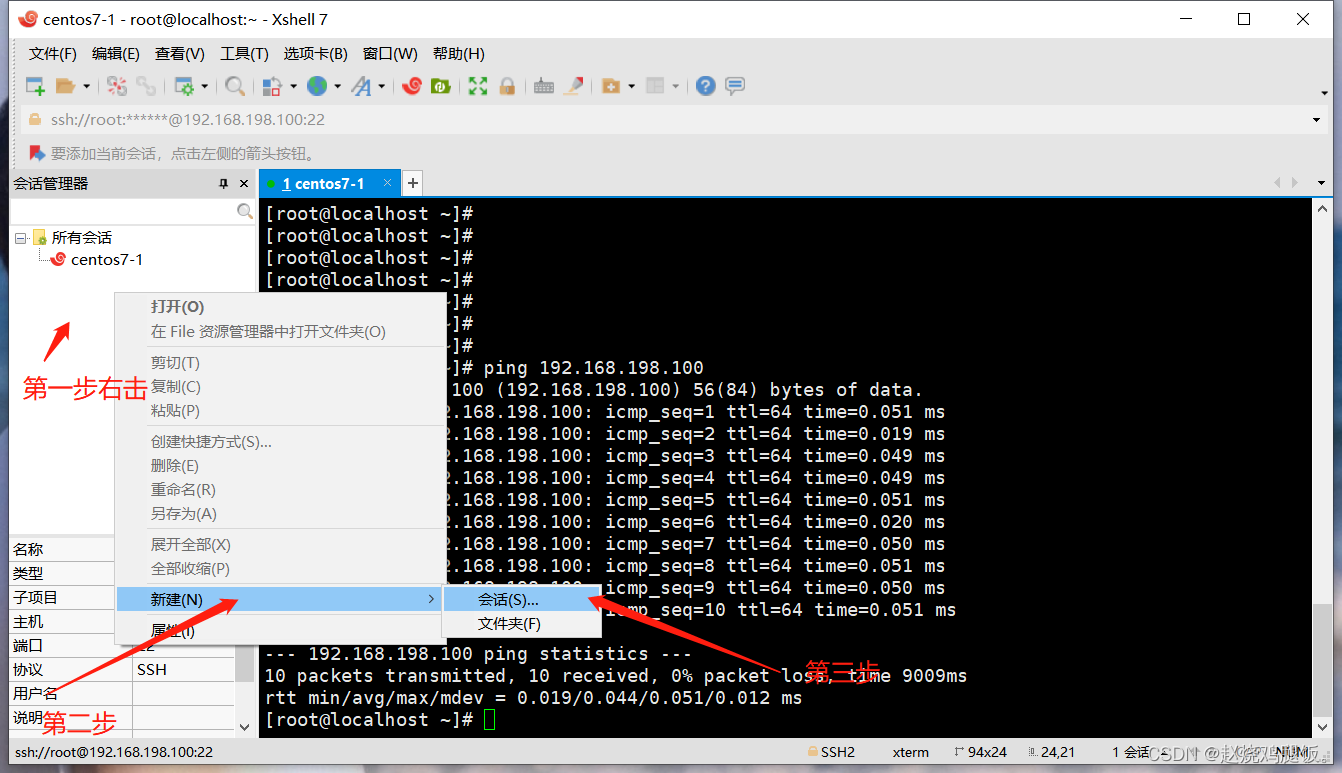Image resolution: width=1342 pixels, height=773 pixels.
Task: Close the centos7-1 tab
Action: 388,183
